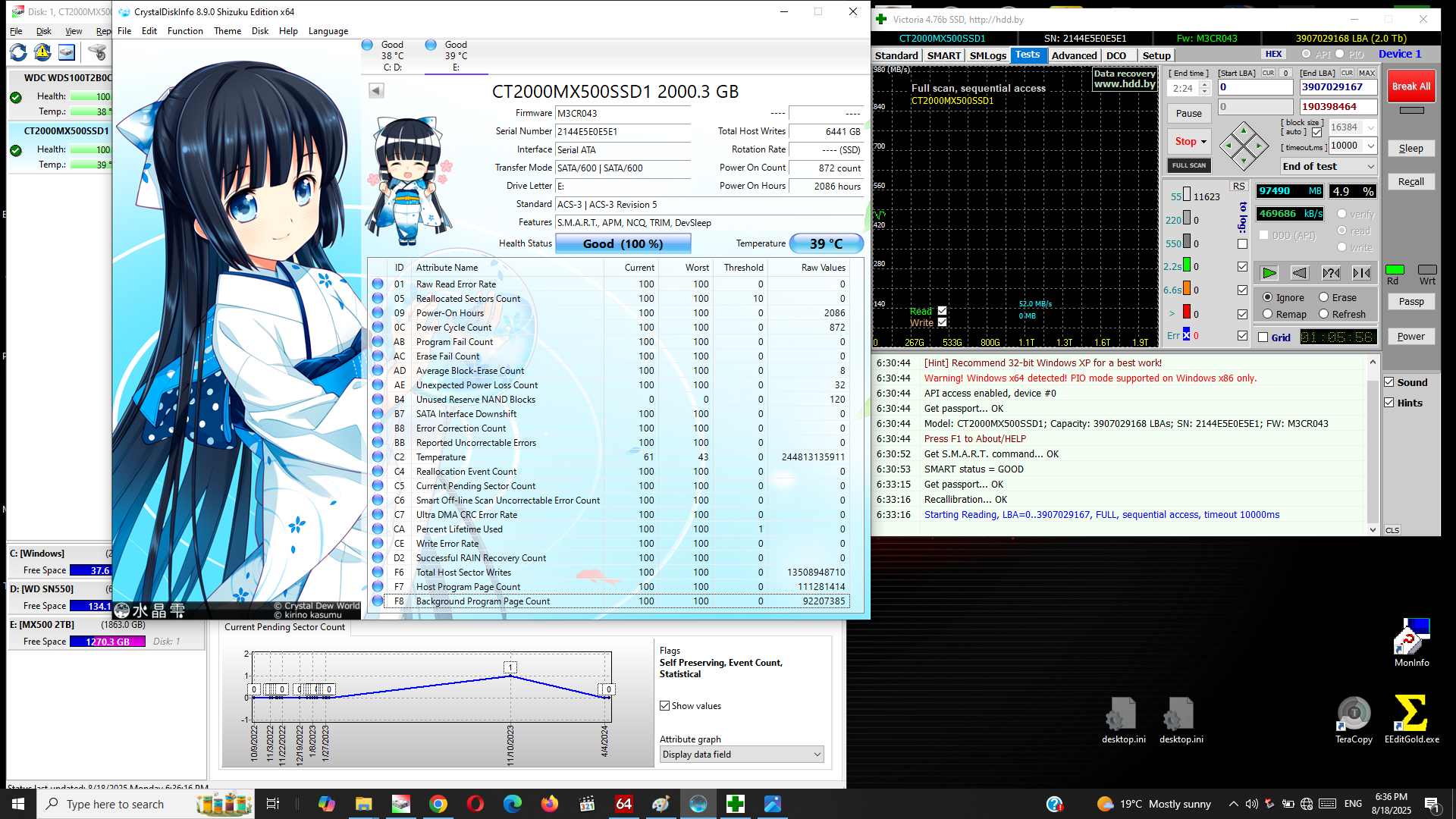
Task: Click the backward scan direction icon
Action: tap(1300, 273)
